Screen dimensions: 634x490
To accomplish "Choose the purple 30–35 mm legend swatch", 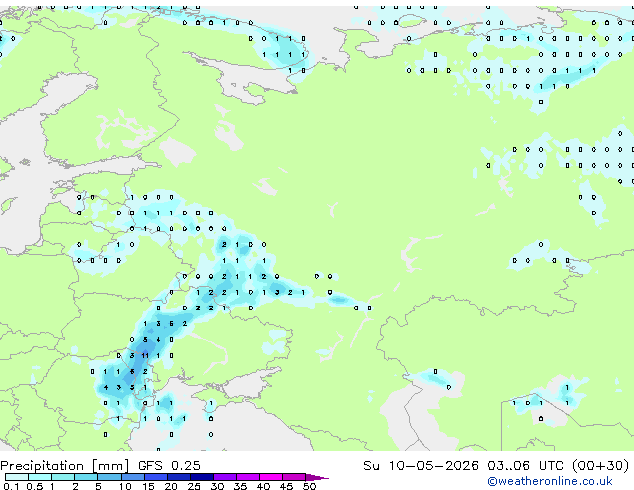I will coord(225,477).
